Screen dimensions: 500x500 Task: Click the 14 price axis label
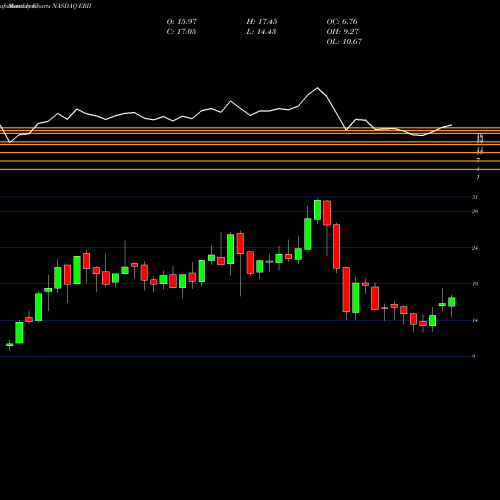[x=475, y=320]
